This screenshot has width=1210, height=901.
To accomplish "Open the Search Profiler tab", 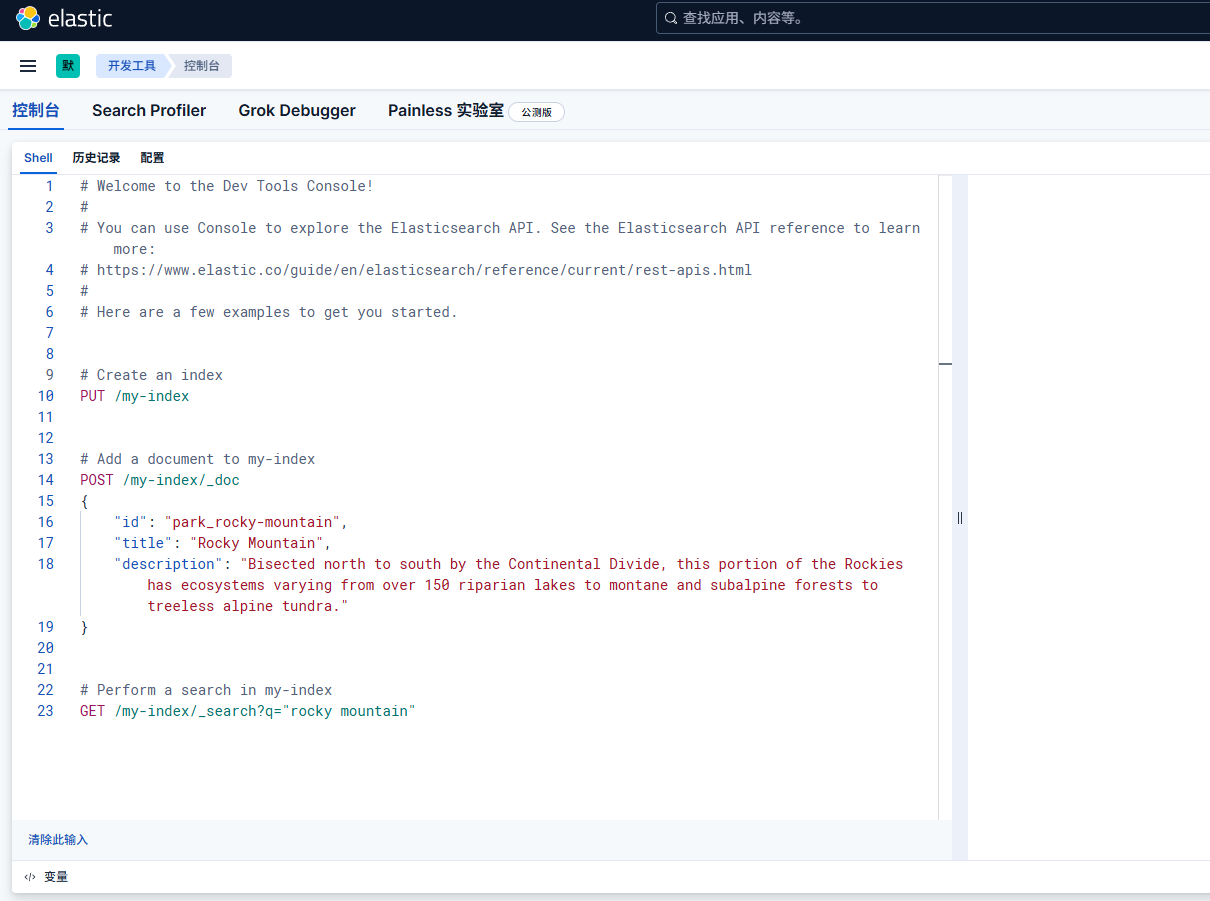I will tap(149, 111).
